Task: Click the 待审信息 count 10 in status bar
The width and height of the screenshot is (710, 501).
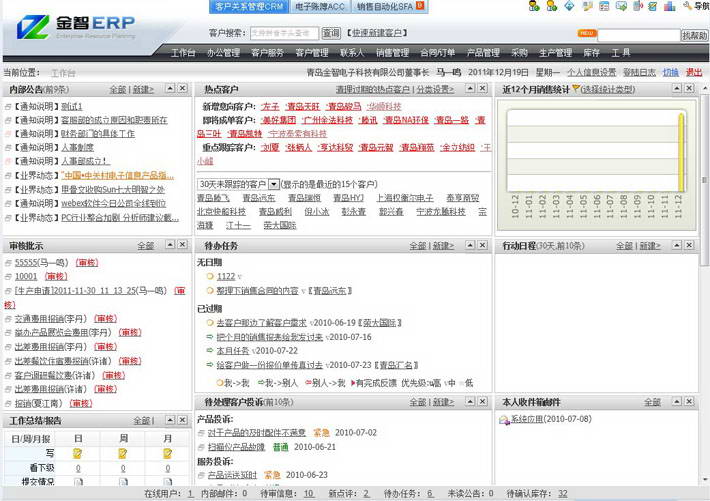Action: (308, 494)
